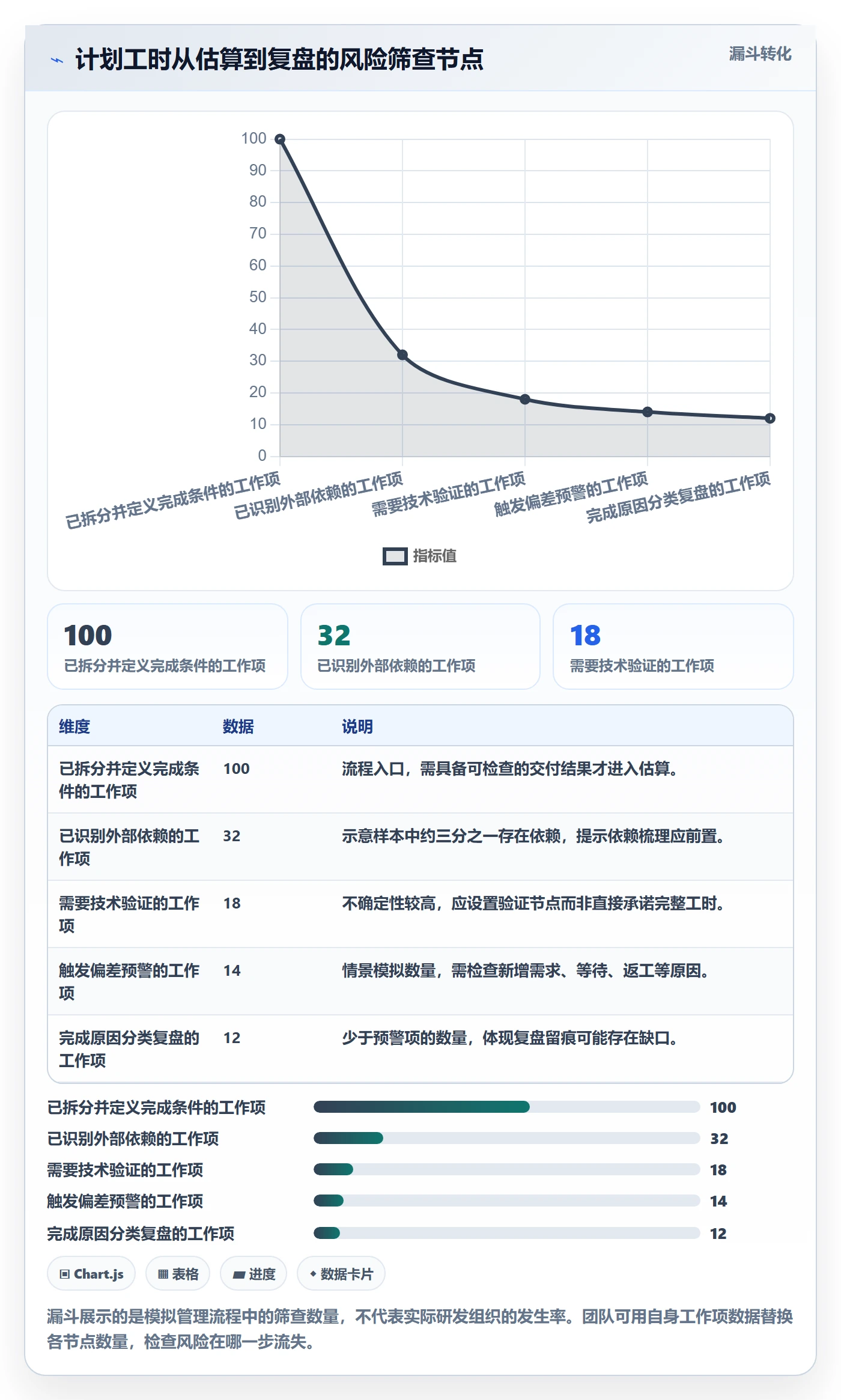
Task: Click the data card showing 18
Action: pos(673,647)
